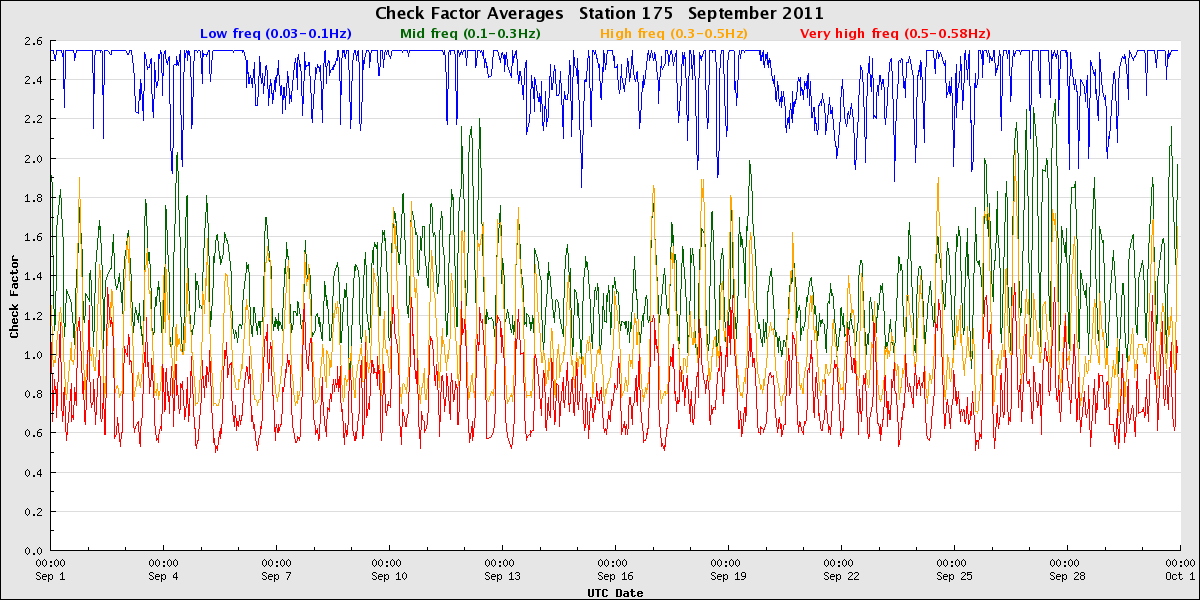The image size is (1200, 600).
Task: Click the Sep 4 date tick label
Action: pos(163,577)
